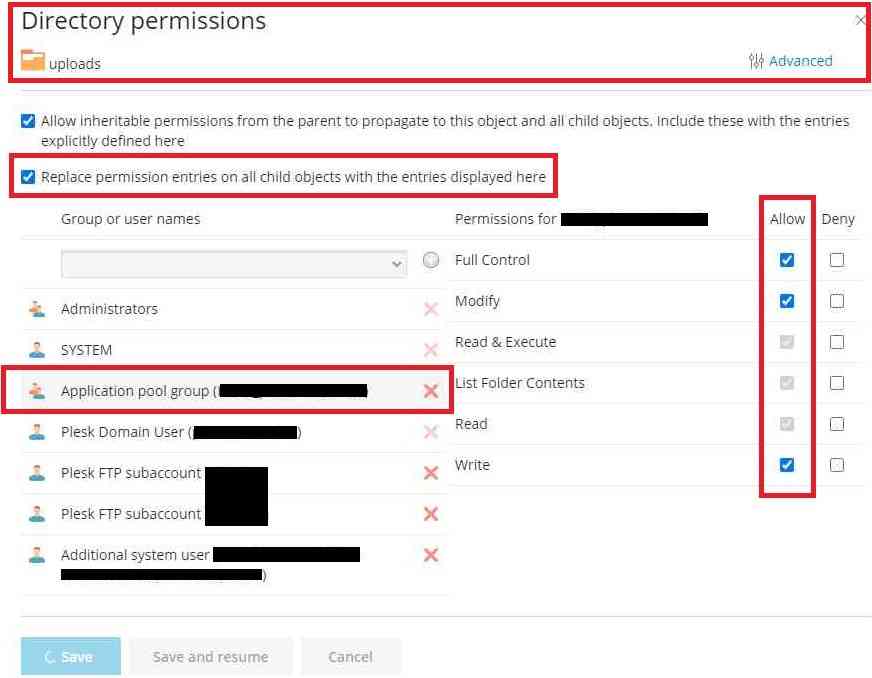Click the SYSTEM user icon
The width and height of the screenshot is (872, 678).
37,350
